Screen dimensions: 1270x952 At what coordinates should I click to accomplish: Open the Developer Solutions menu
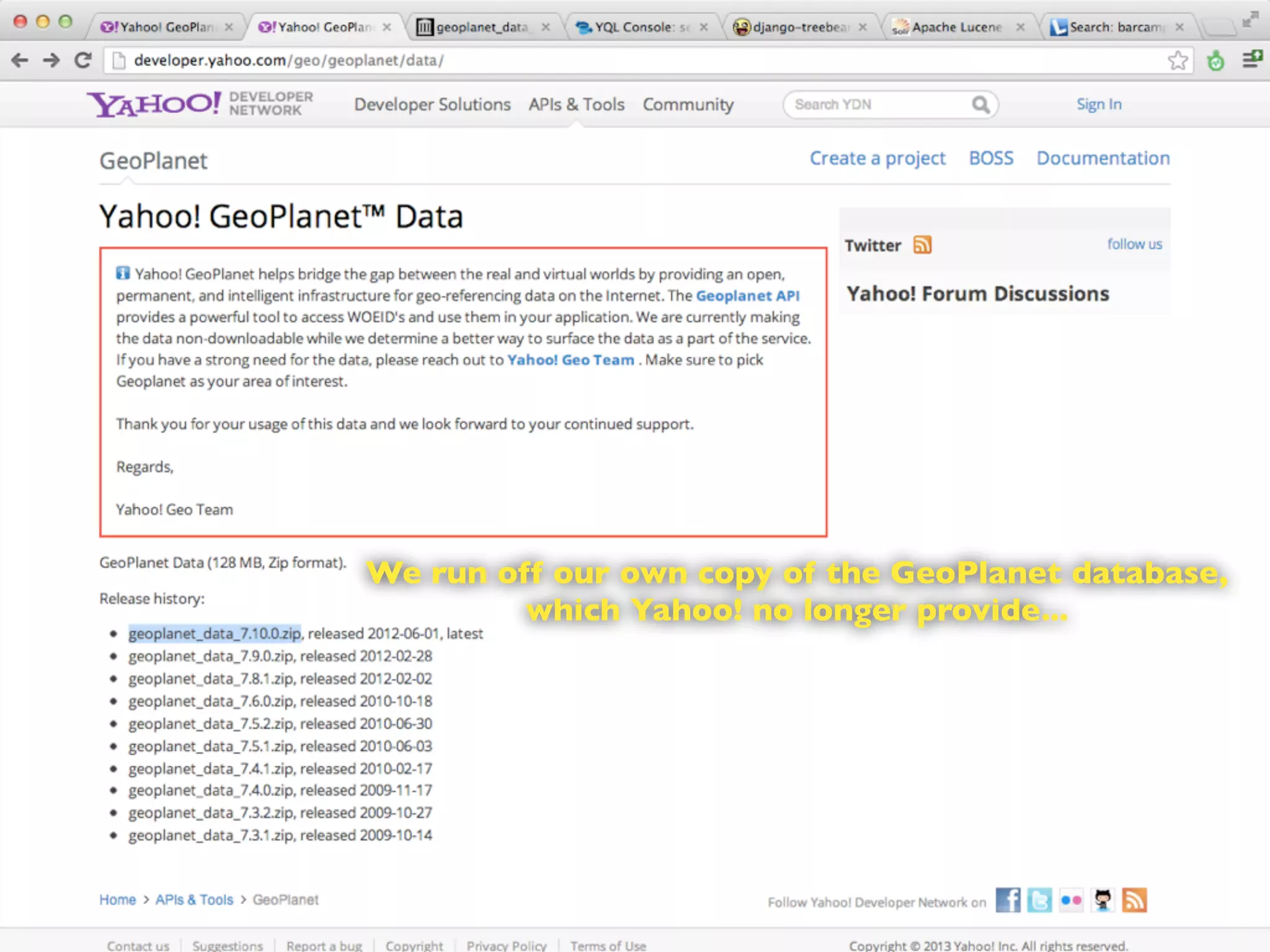(432, 104)
